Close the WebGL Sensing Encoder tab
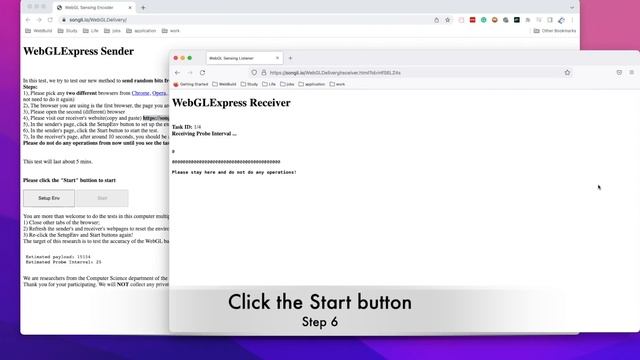 pyautogui.click(x=130, y=7)
